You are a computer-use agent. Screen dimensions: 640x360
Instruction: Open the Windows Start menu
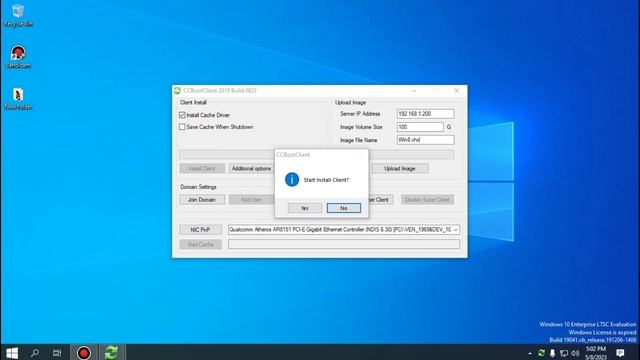click(x=12, y=353)
